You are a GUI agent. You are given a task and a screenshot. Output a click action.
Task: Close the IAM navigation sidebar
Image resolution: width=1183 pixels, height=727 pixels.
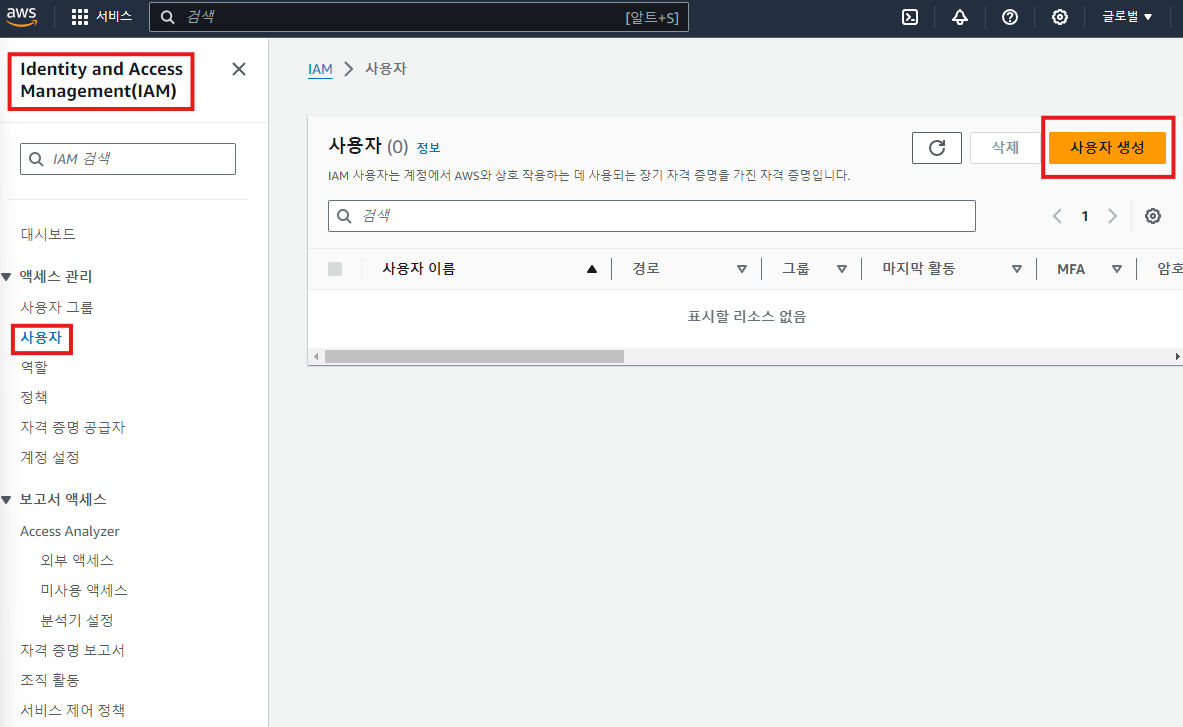point(239,69)
